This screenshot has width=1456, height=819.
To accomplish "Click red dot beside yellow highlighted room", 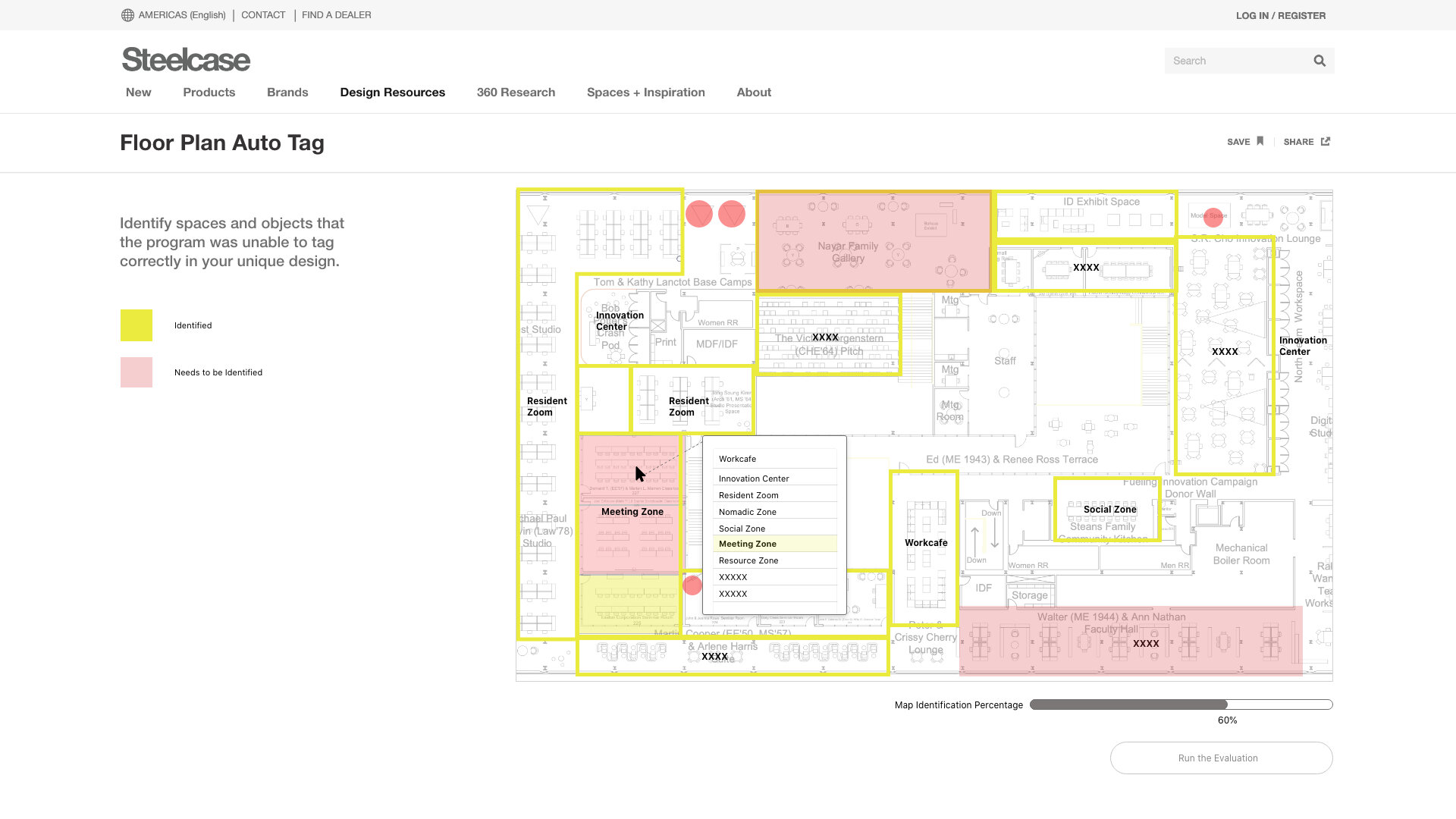I will coord(692,585).
